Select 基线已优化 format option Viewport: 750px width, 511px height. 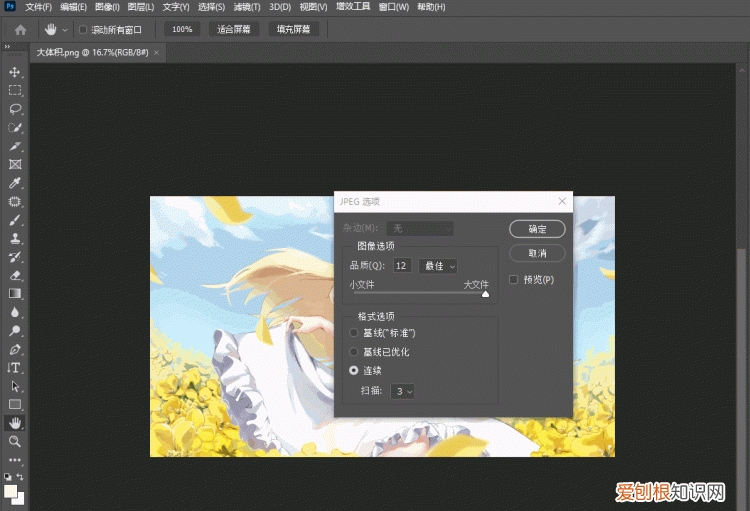[x=354, y=352]
